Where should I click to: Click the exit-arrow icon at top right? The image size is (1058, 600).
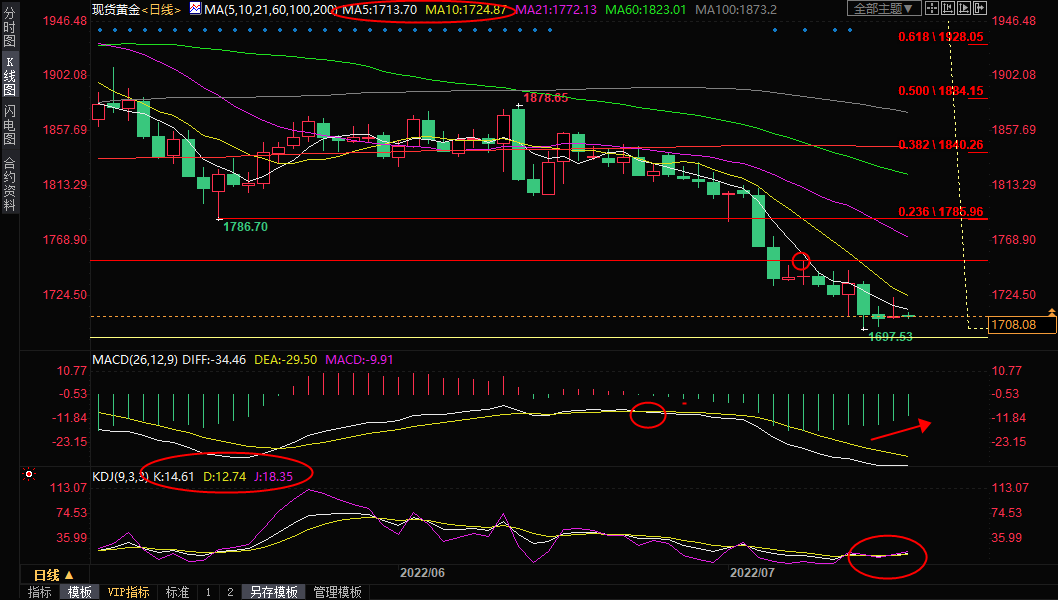pos(980,8)
